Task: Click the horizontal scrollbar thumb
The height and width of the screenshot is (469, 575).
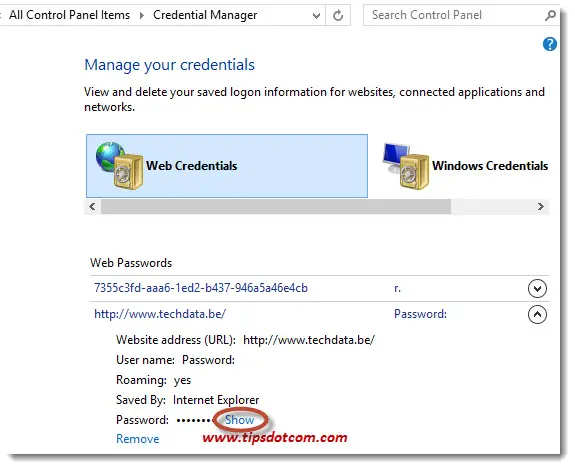Action: tap(276, 206)
